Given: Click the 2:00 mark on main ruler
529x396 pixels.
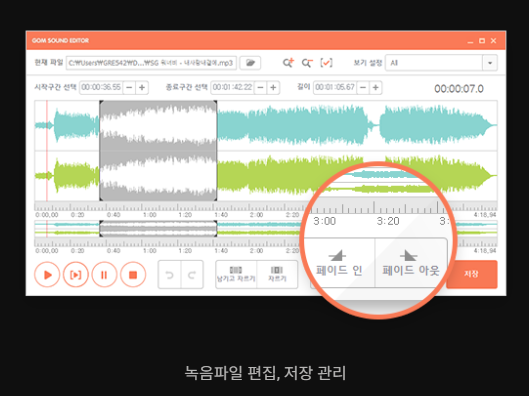Looking at the screenshot, I should click(256, 215).
